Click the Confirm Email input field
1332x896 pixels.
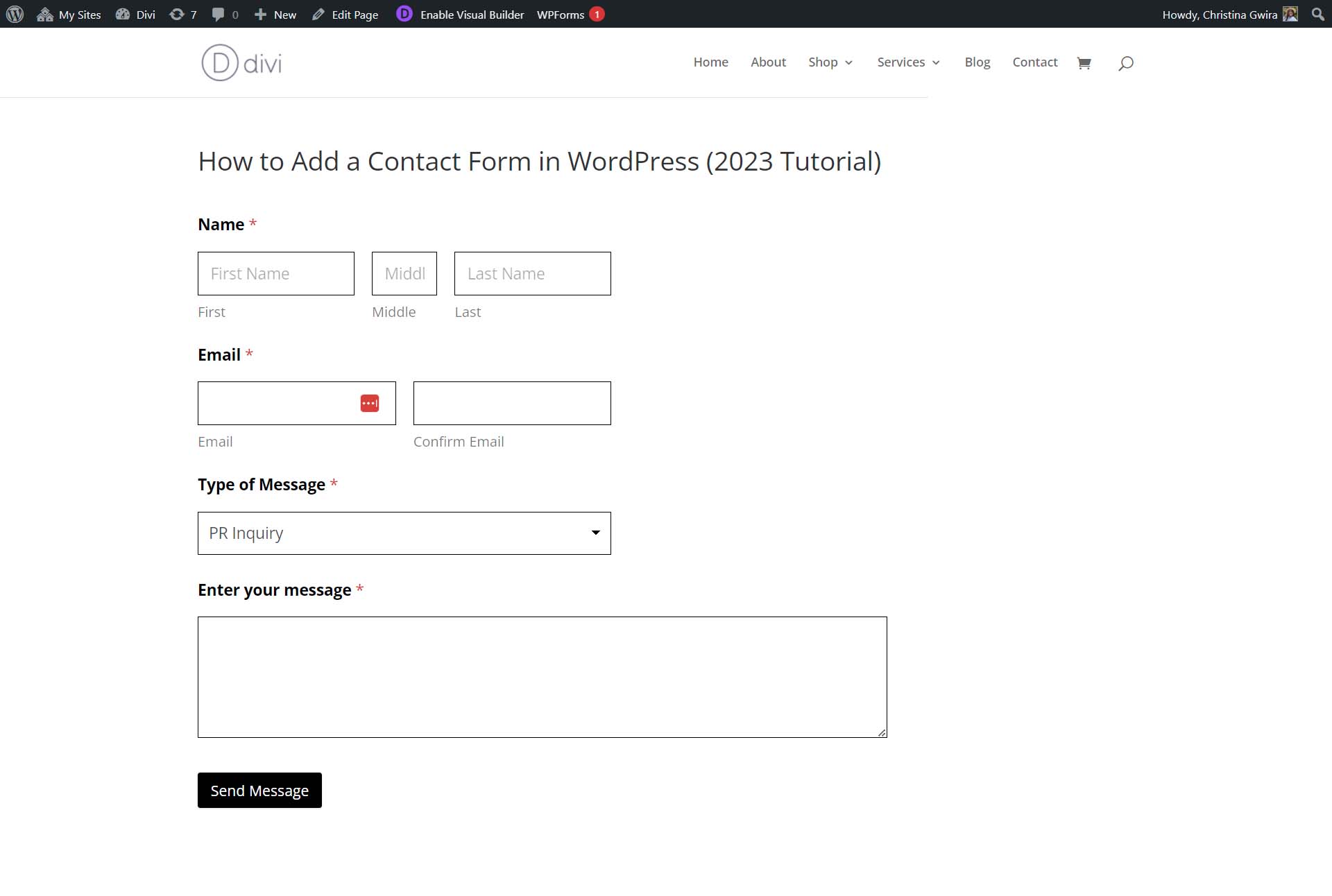click(511, 402)
